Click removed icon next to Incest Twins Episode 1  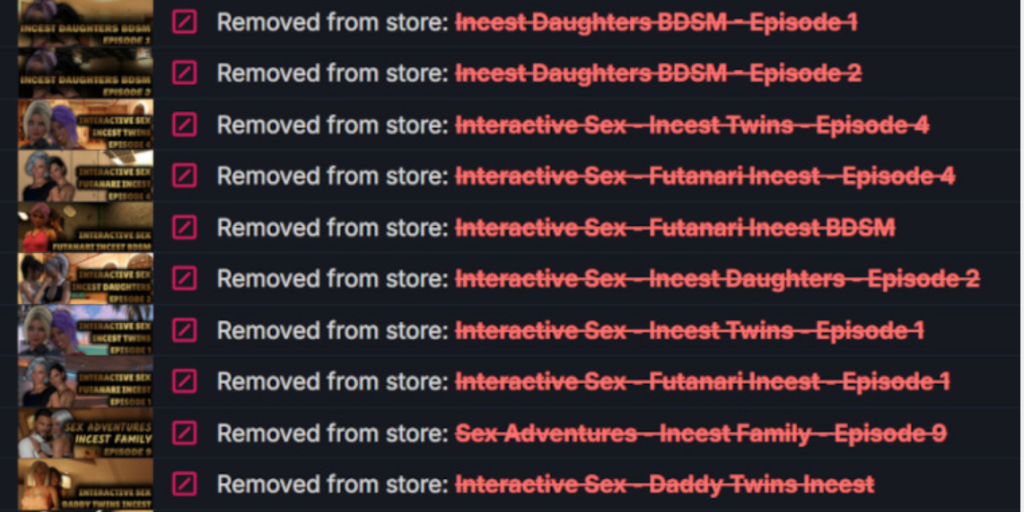[184, 330]
